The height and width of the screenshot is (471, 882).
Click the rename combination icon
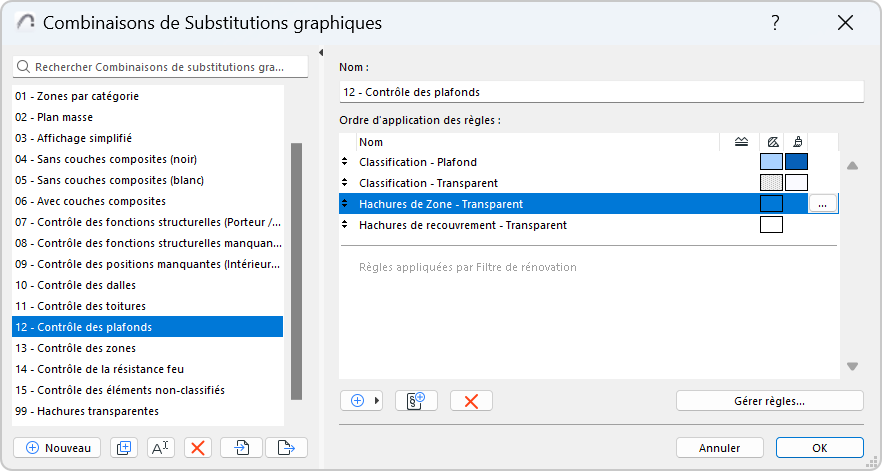click(x=161, y=448)
